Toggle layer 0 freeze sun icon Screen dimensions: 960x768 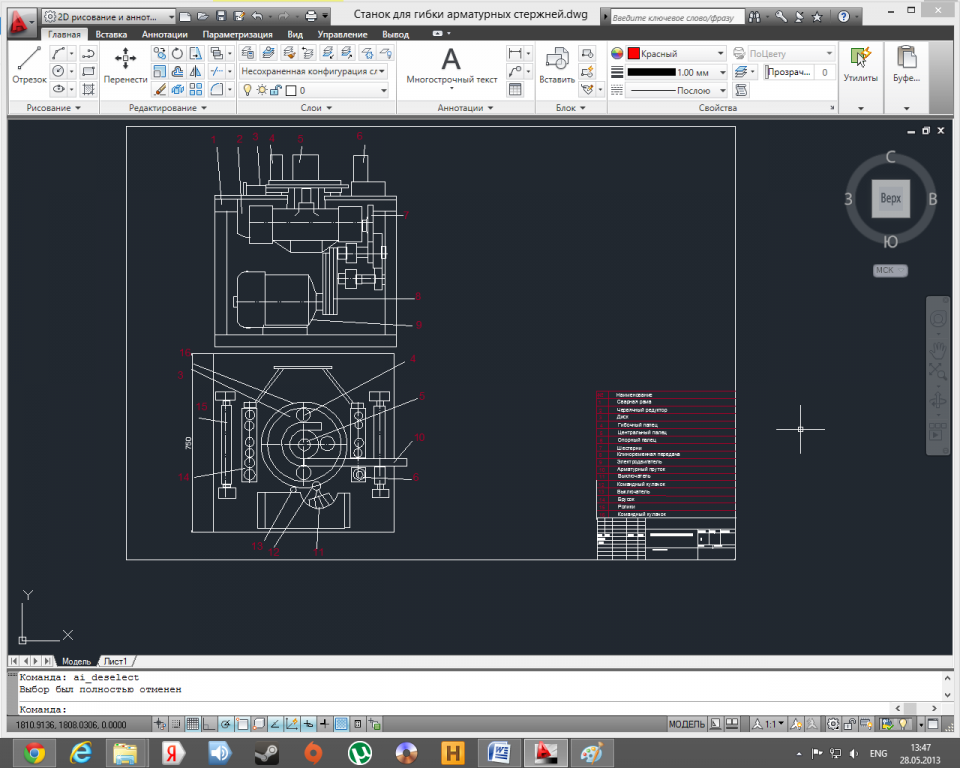coord(262,90)
